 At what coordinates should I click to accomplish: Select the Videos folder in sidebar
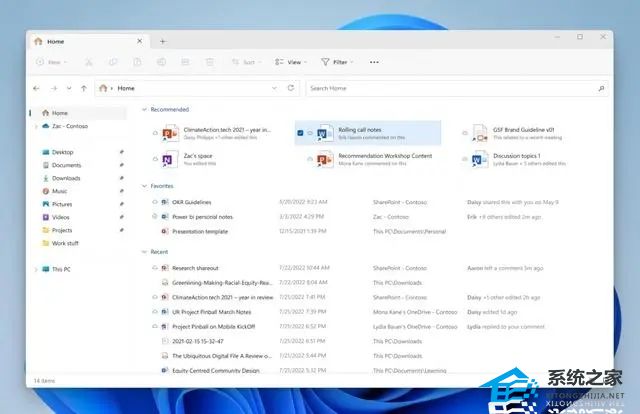(x=60, y=217)
